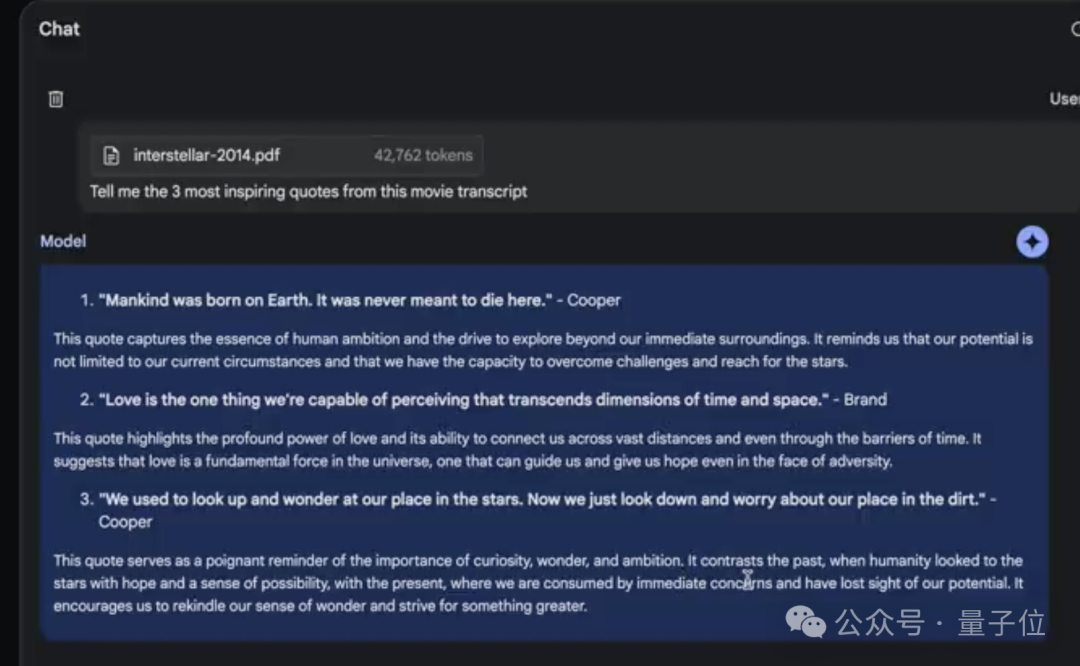Click the Cooper attribution after the first quote
Screen dimensions: 1080x666
point(594,300)
